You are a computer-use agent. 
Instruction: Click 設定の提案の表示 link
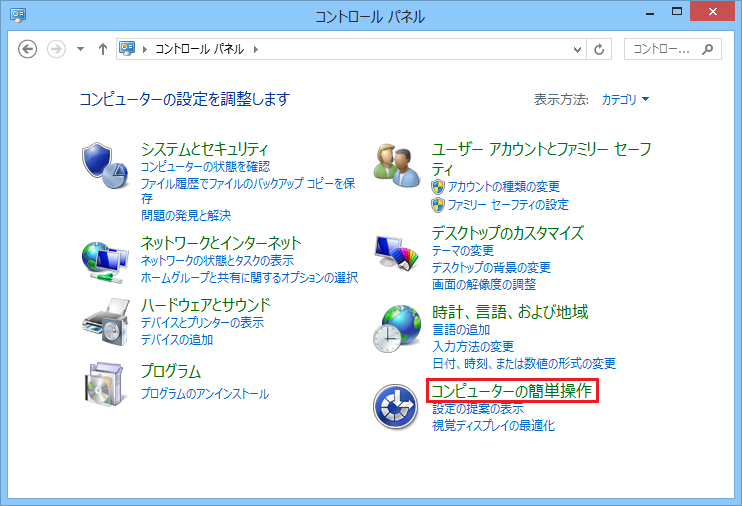pos(478,408)
